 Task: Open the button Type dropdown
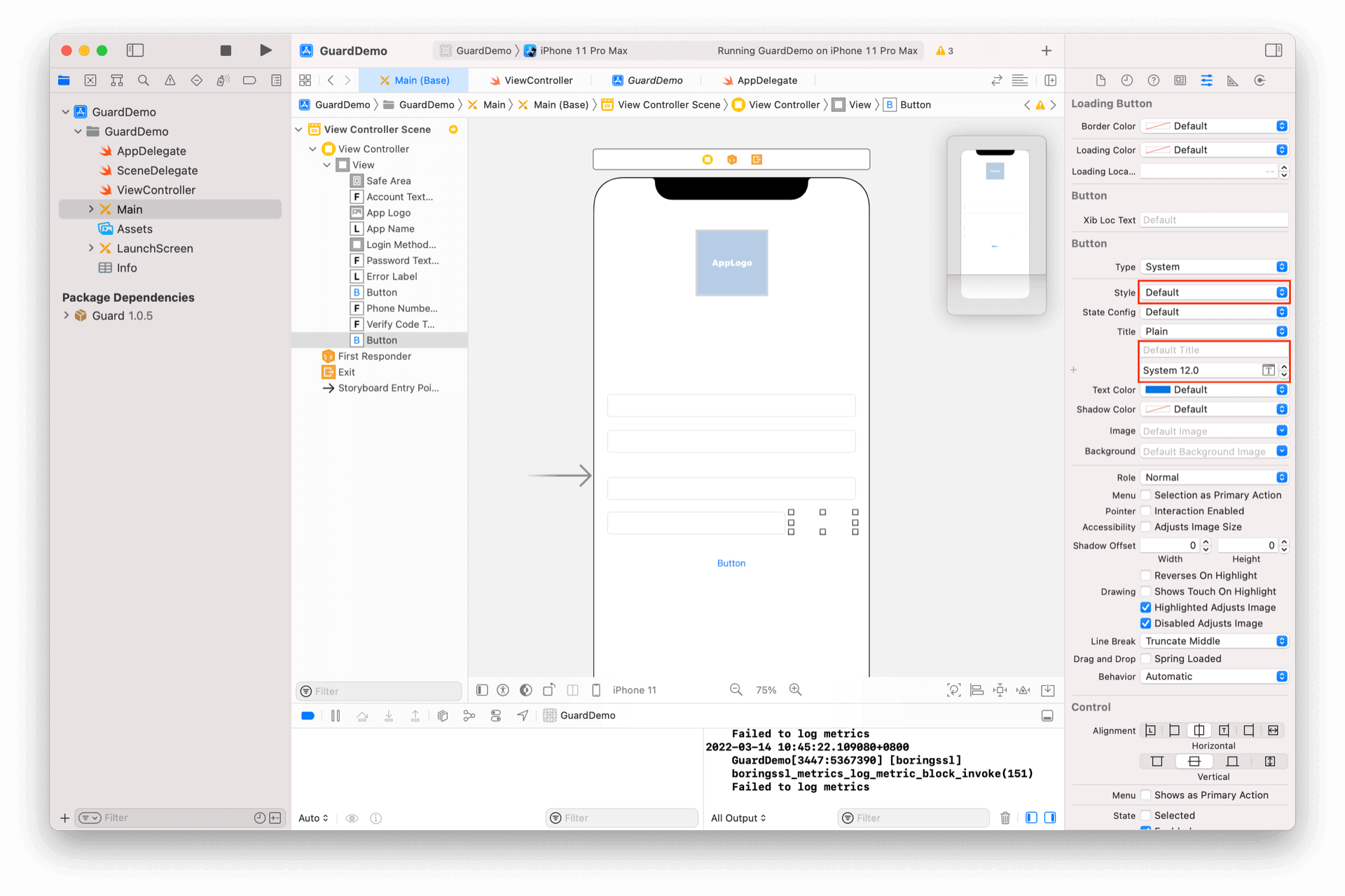coord(1215,267)
